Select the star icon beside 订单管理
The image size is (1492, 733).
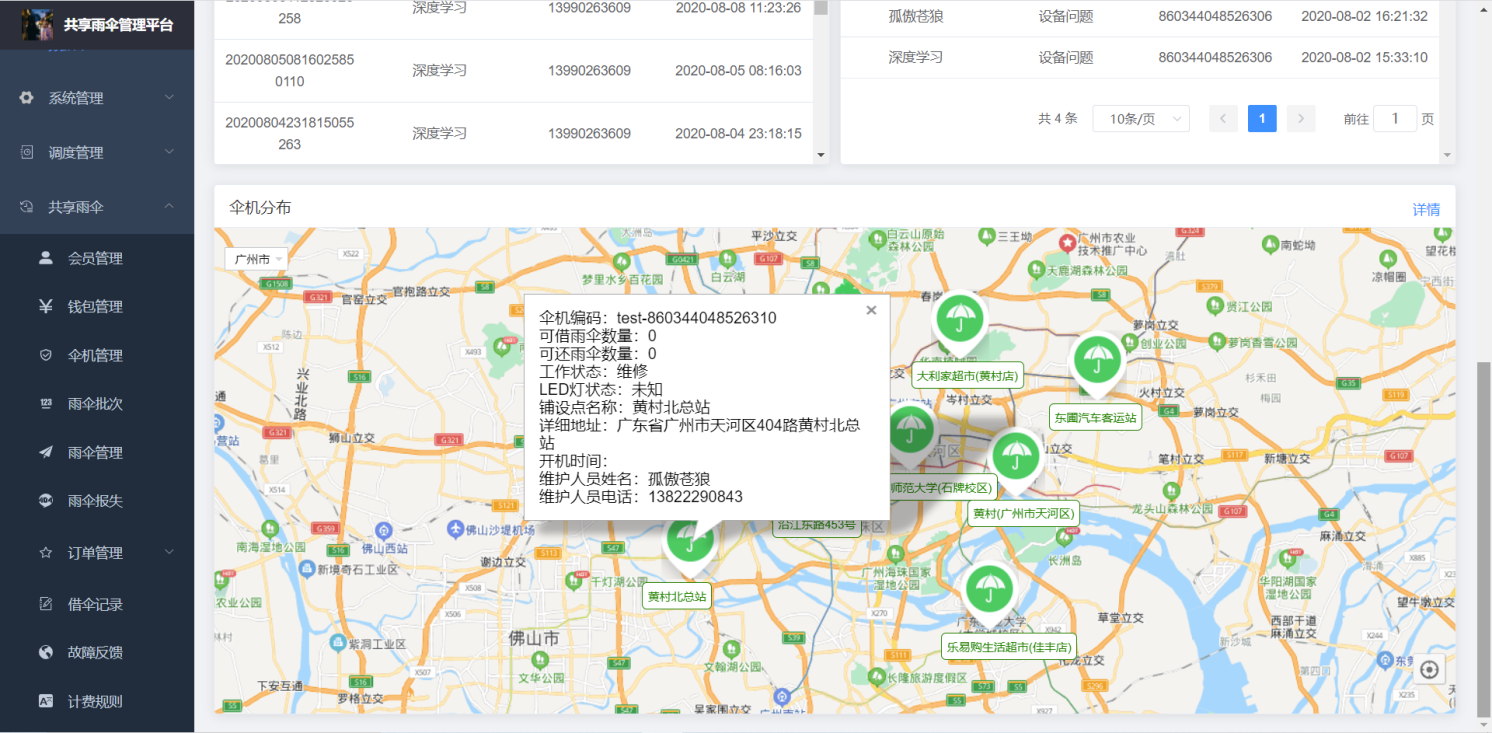coord(44,551)
